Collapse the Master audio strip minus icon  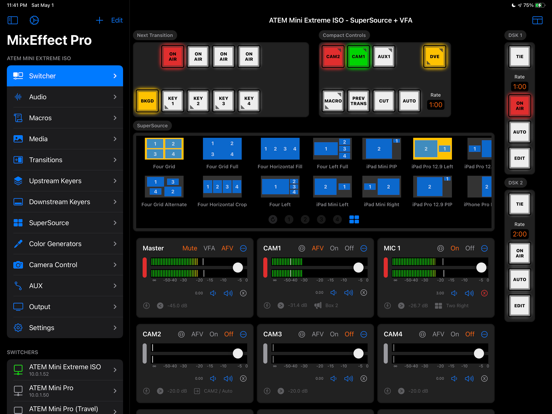click(243, 248)
